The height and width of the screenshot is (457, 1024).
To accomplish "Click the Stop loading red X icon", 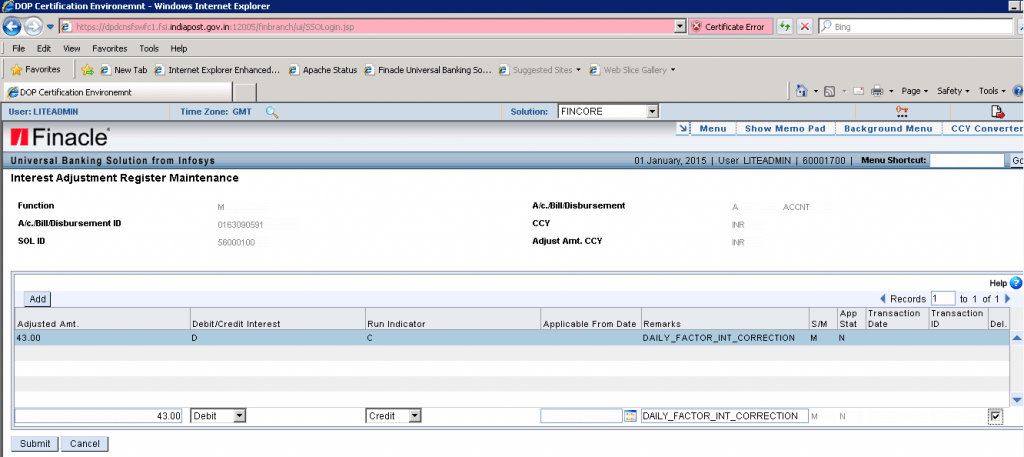I will pyautogui.click(x=804, y=27).
